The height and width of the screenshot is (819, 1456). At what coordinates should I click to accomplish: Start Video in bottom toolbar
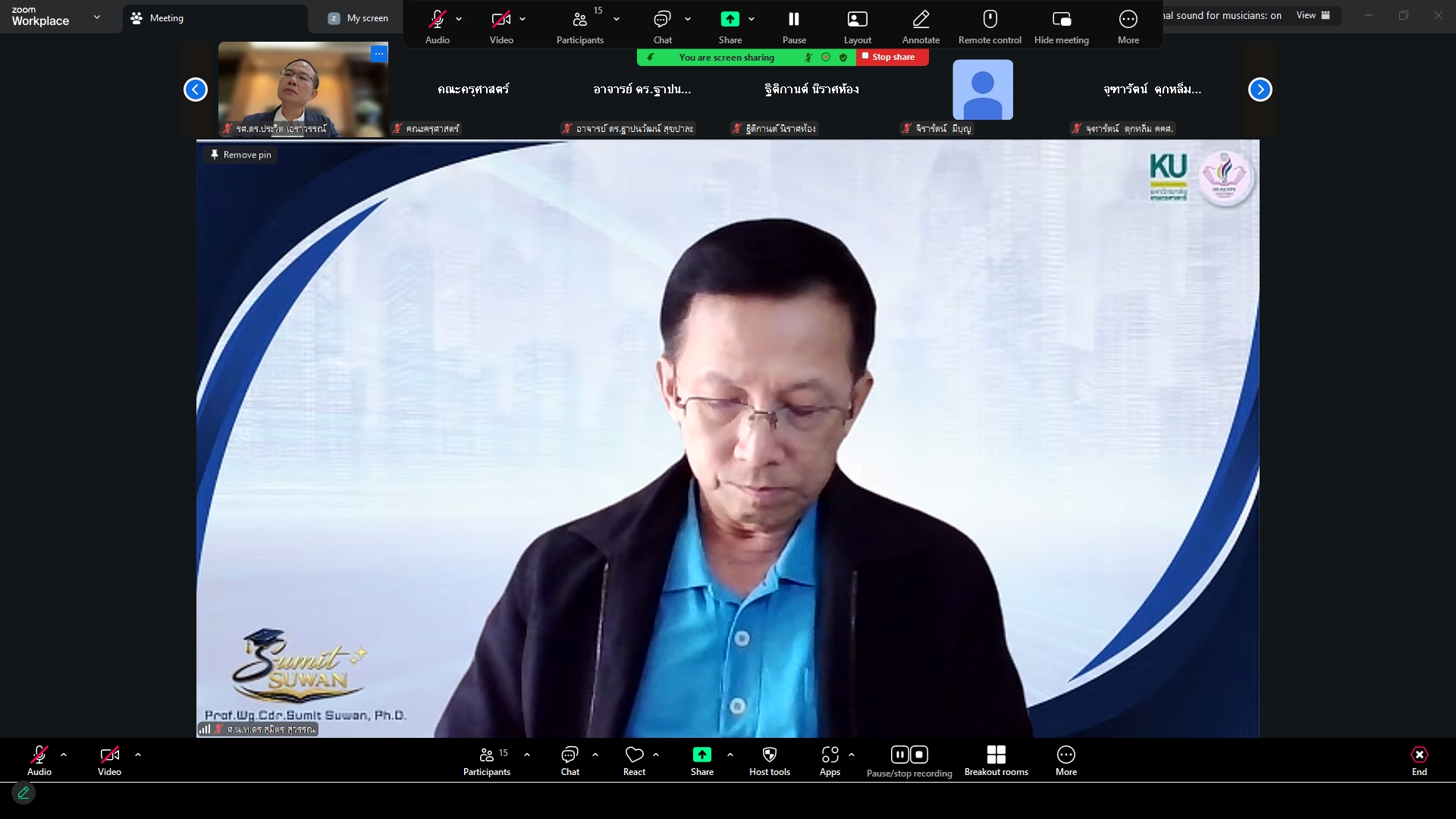(x=109, y=755)
